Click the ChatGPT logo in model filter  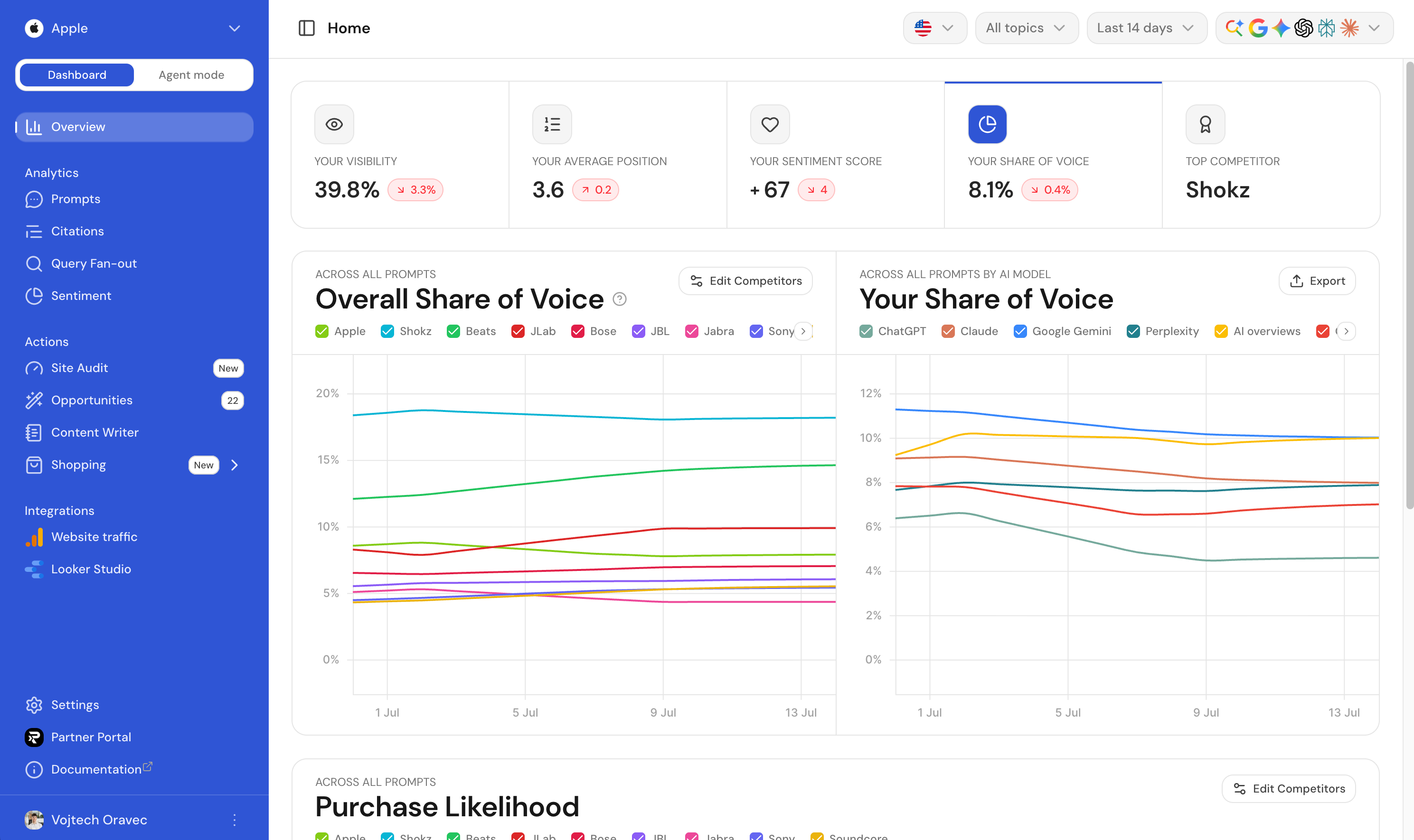click(1303, 28)
